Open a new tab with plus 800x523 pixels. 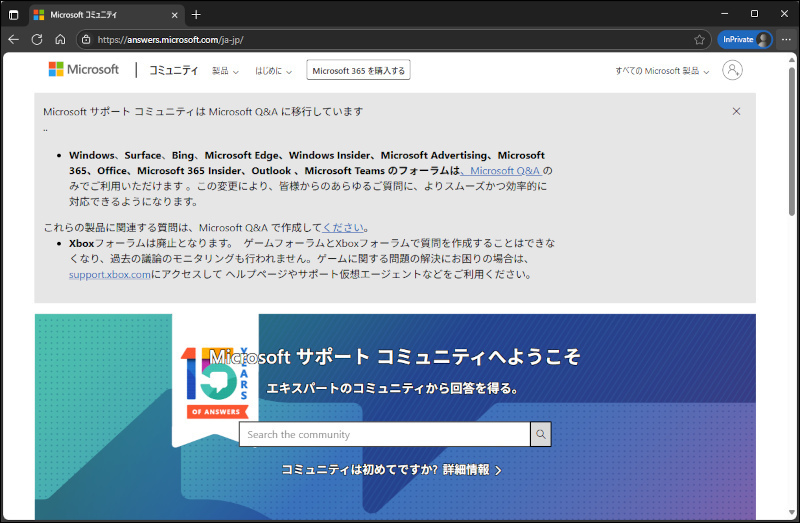(x=196, y=14)
